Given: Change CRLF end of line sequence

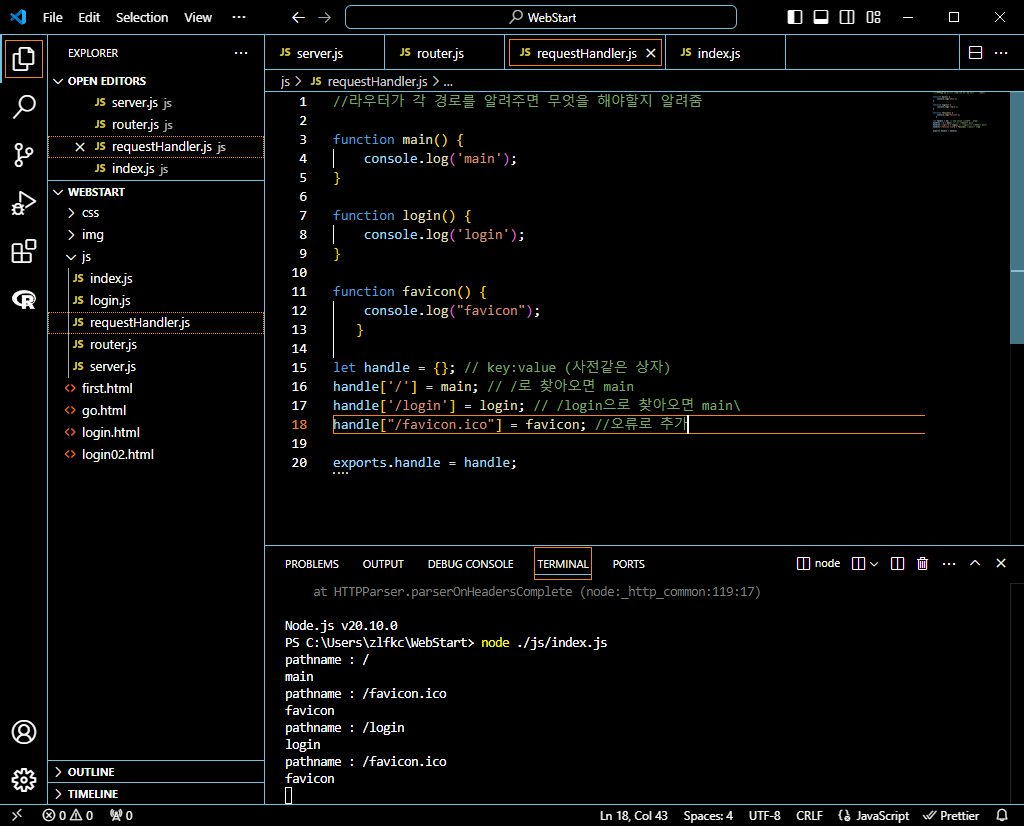Looking at the screenshot, I should (809, 815).
